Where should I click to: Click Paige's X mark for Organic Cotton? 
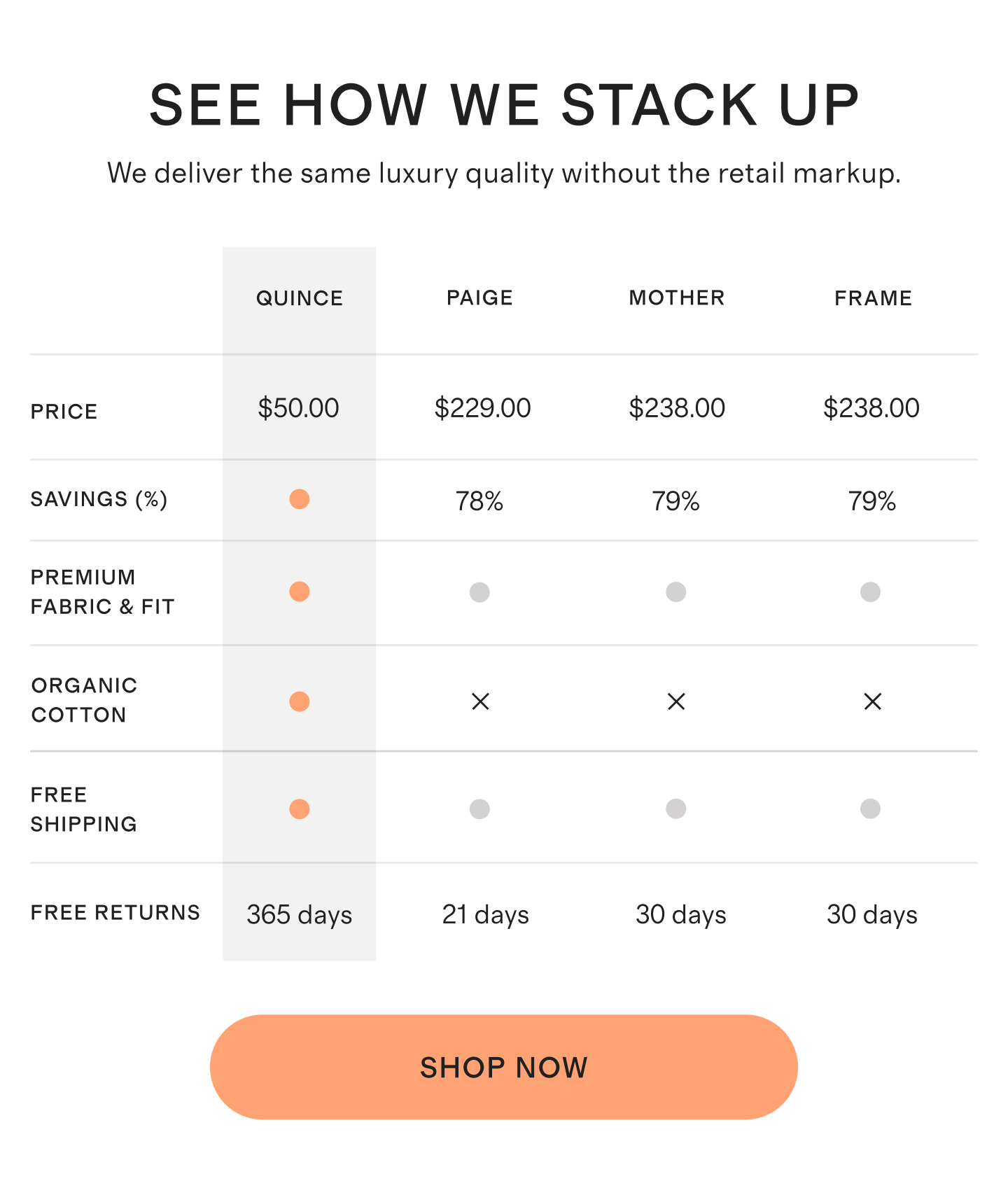click(480, 701)
